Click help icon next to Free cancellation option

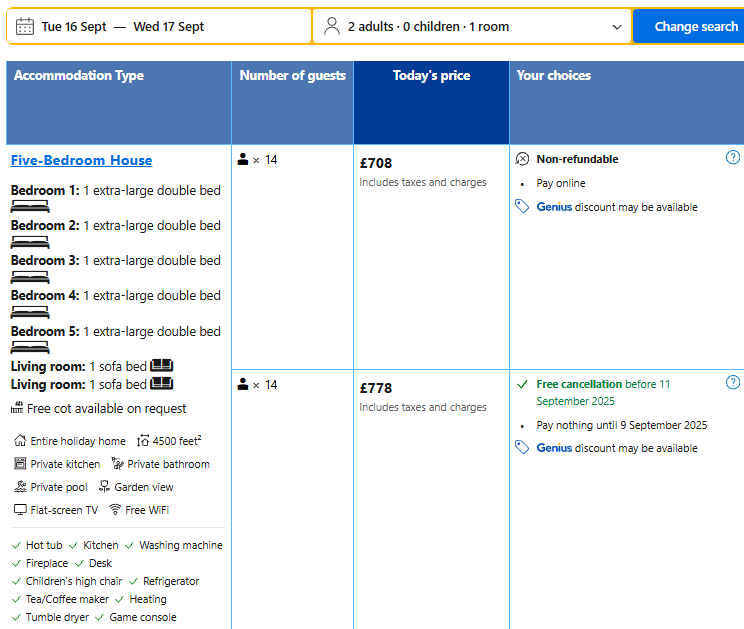click(732, 383)
